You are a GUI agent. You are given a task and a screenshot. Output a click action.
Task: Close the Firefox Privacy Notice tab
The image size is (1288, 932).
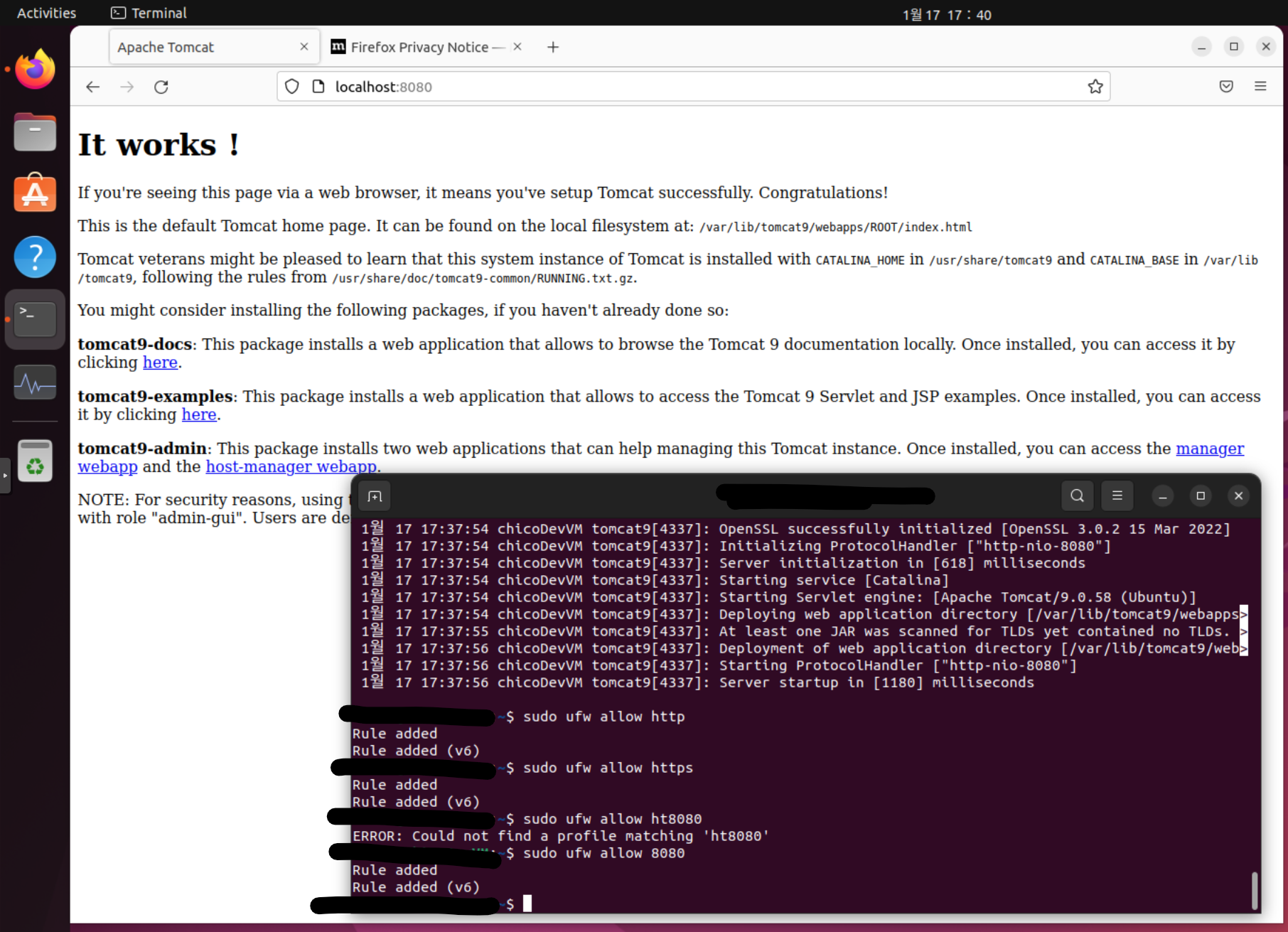point(517,46)
